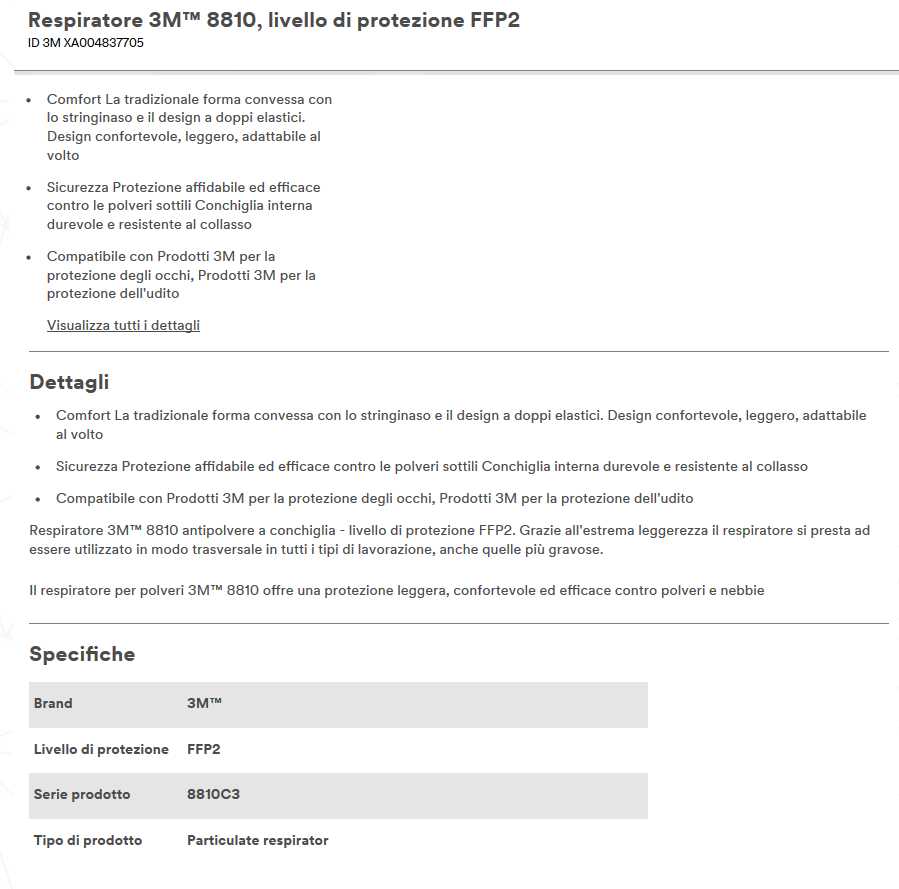The image size is (899, 889).
Task: Open the 'Visualizza tutti i dettagli' link
Action: click(123, 325)
